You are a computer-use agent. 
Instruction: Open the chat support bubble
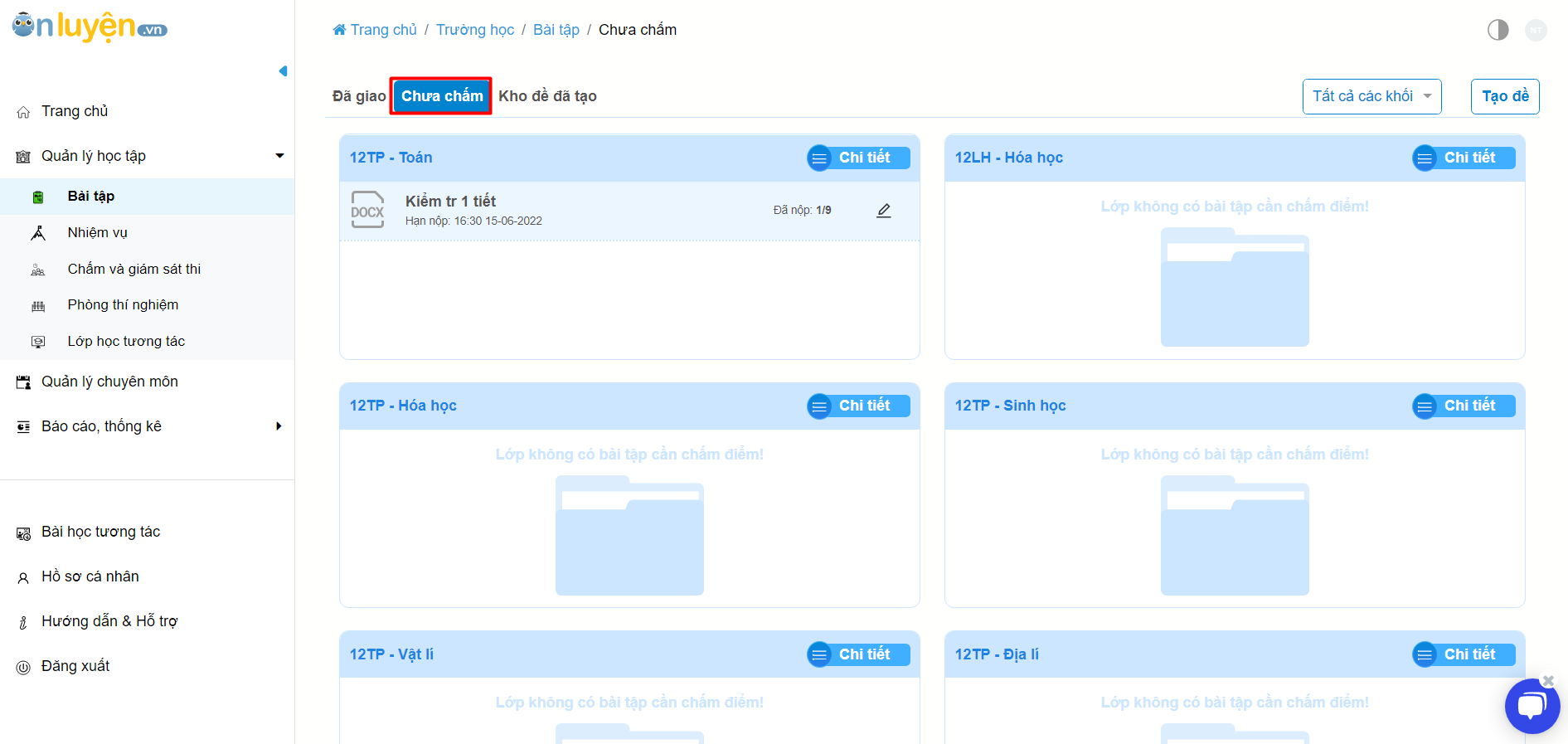[1532, 707]
